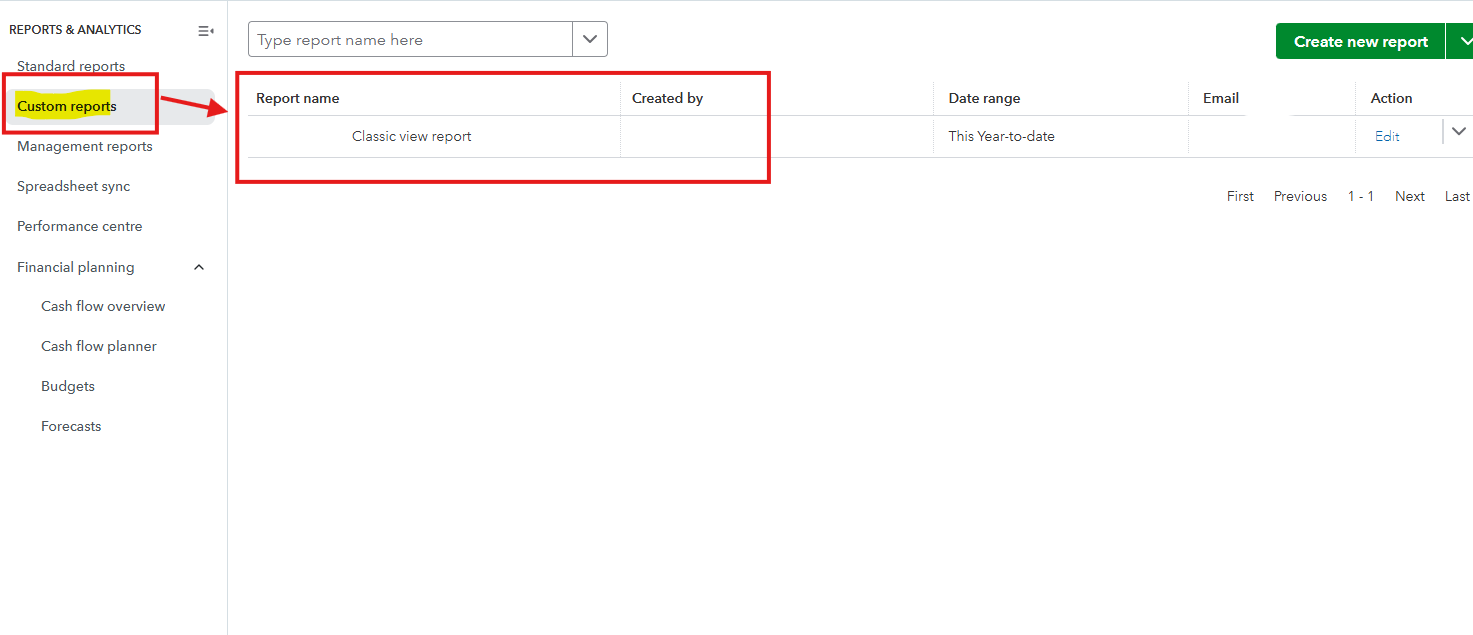Click the report name search field

click(x=410, y=40)
